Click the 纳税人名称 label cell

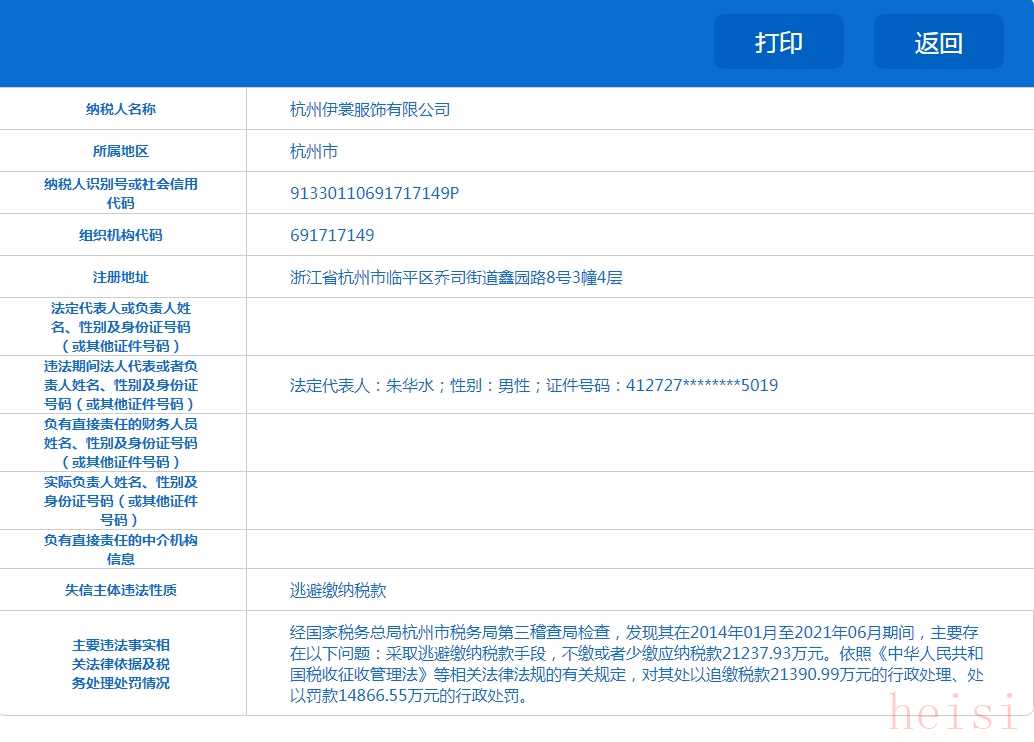point(121,109)
